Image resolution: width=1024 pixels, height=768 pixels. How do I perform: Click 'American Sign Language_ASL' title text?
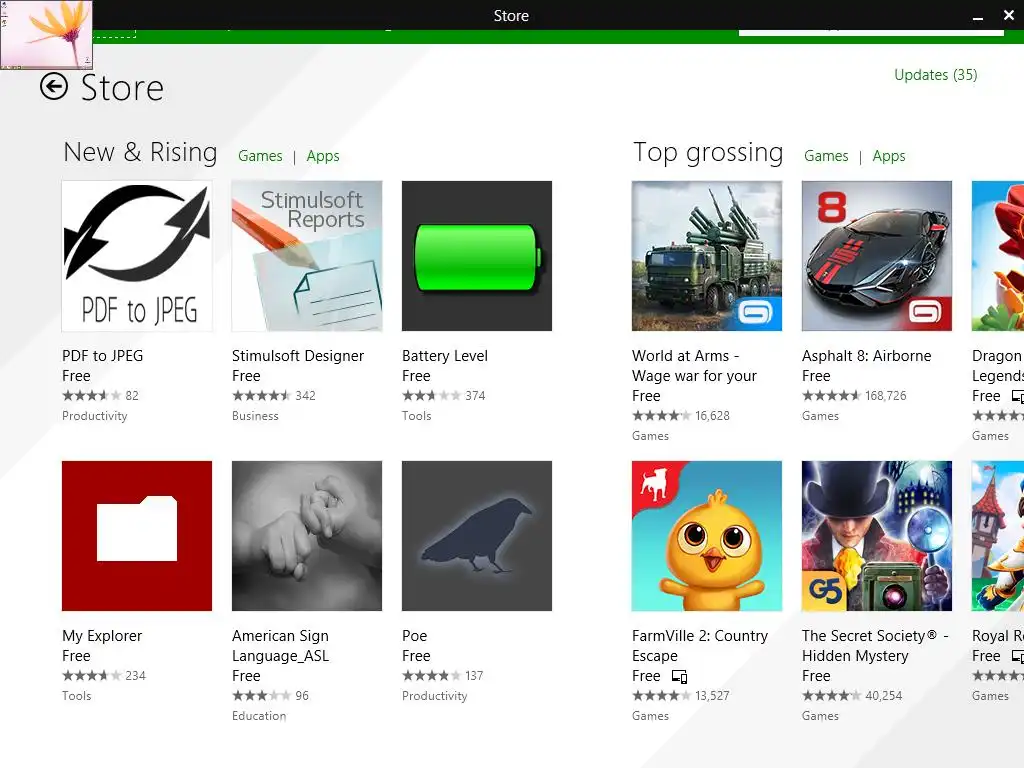click(281, 646)
